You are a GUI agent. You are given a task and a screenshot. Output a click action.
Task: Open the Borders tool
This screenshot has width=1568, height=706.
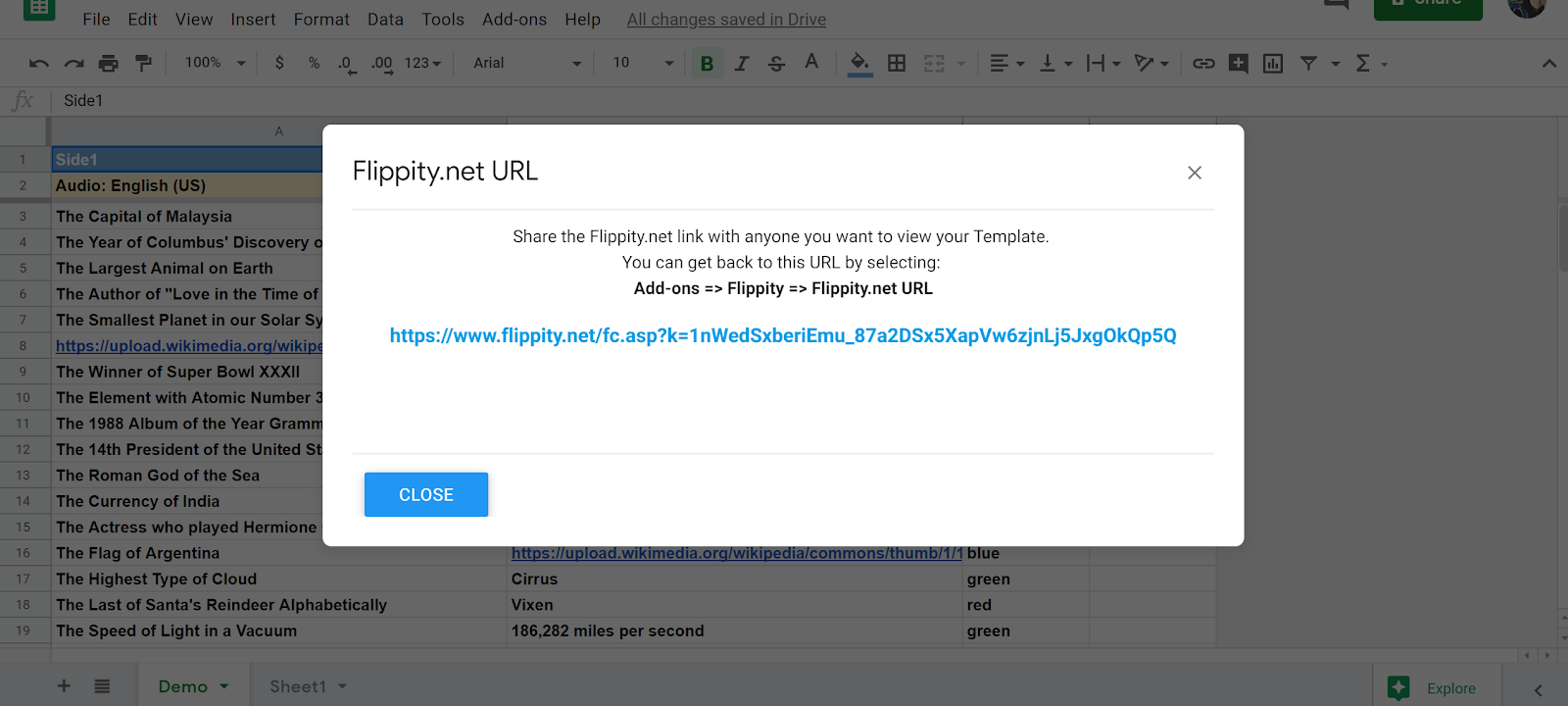pos(897,64)
